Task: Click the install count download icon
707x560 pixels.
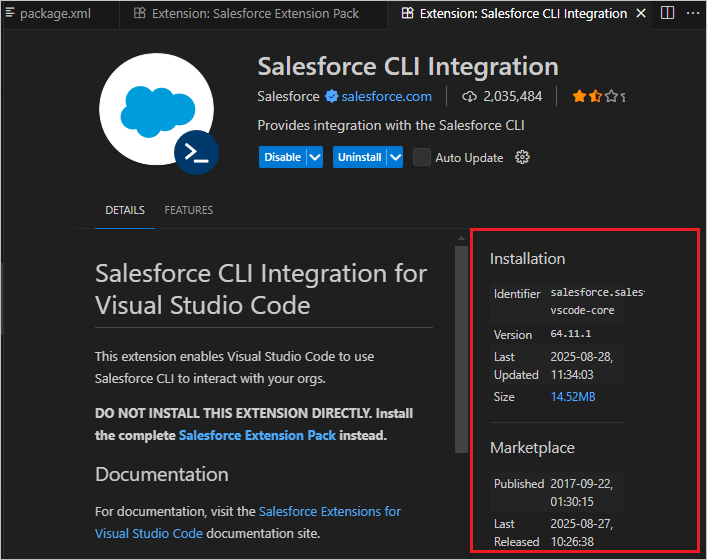Action: (469, 96)
